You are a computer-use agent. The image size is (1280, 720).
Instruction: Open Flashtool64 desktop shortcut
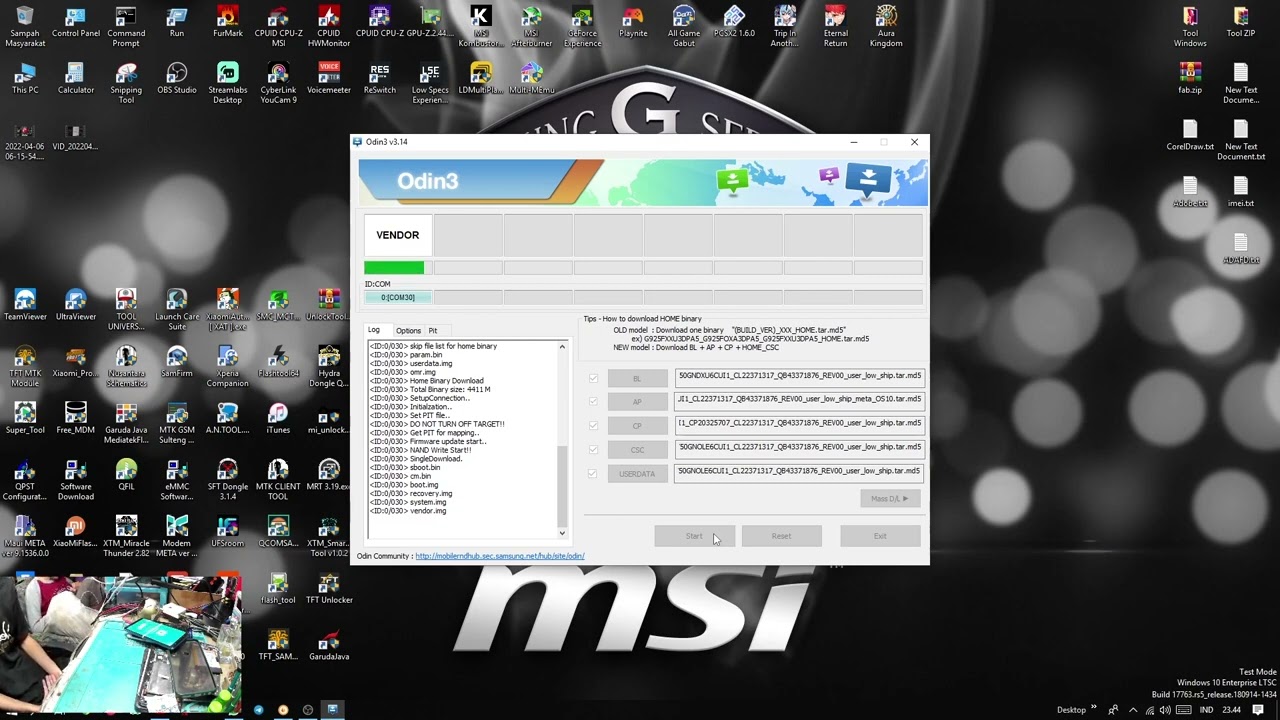pyautogui.click(x=278, y=362)
